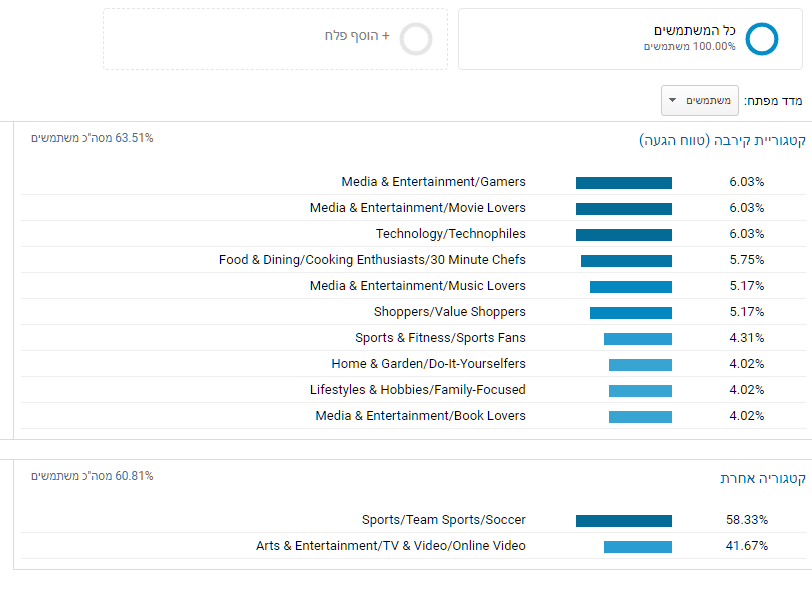Click the Online Video row bar

point(637,547)
